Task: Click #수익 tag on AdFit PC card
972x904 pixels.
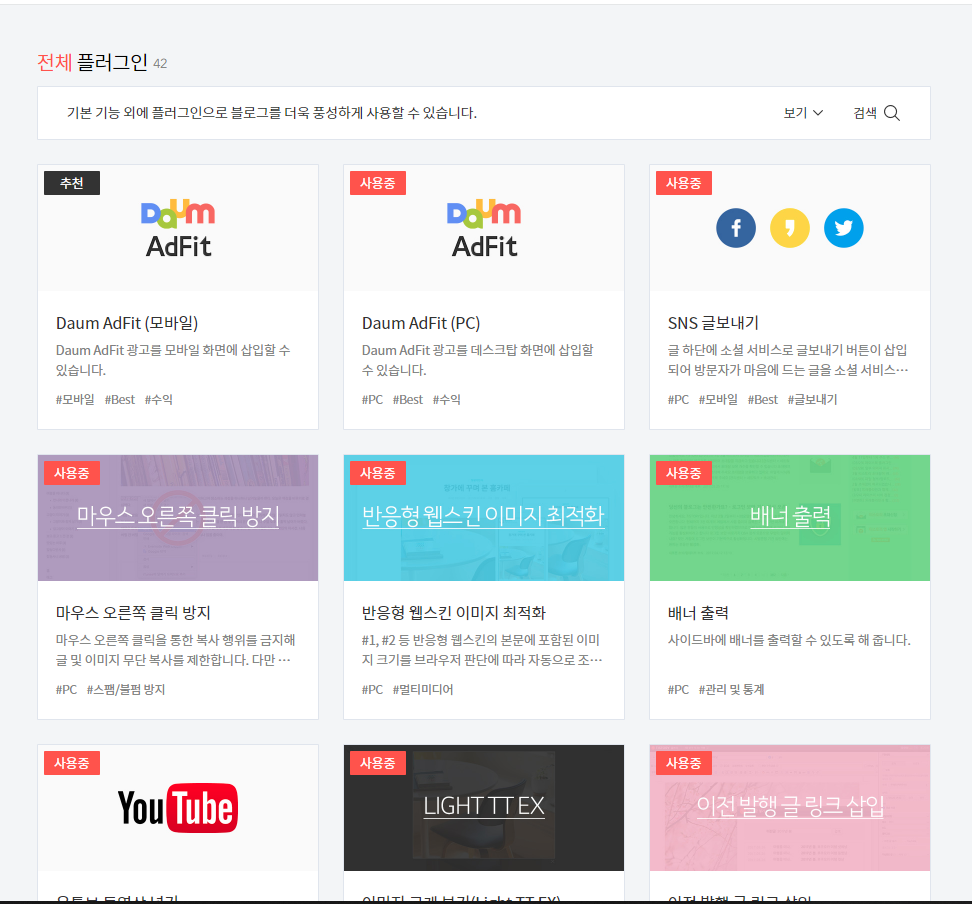Action: [x=446, y=400]
